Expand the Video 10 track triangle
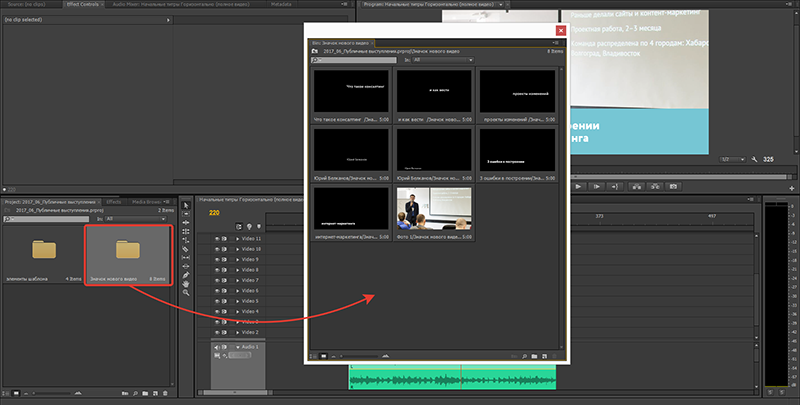 (x=237, y=249)
